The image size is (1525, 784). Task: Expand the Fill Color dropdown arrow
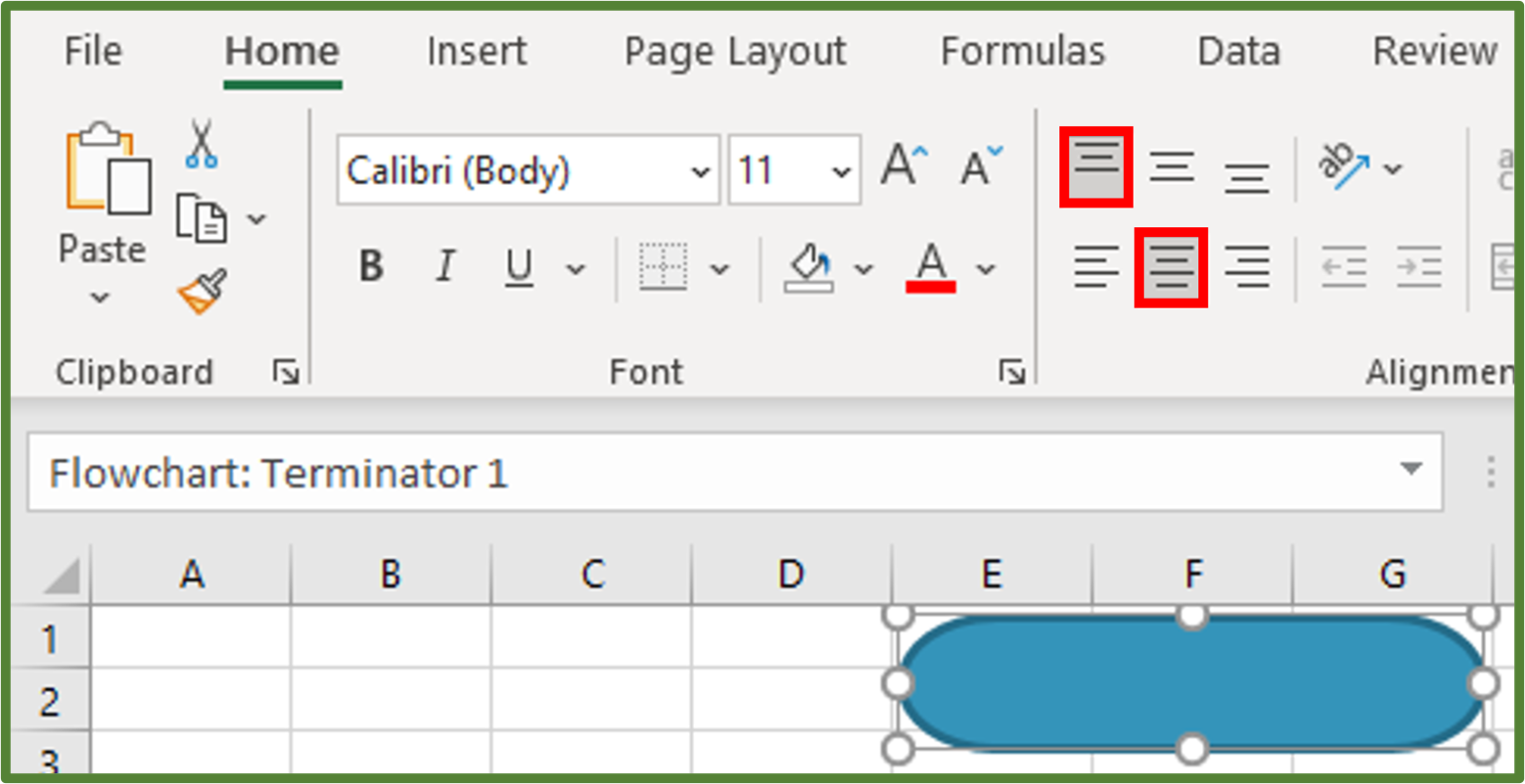[863, 269]
